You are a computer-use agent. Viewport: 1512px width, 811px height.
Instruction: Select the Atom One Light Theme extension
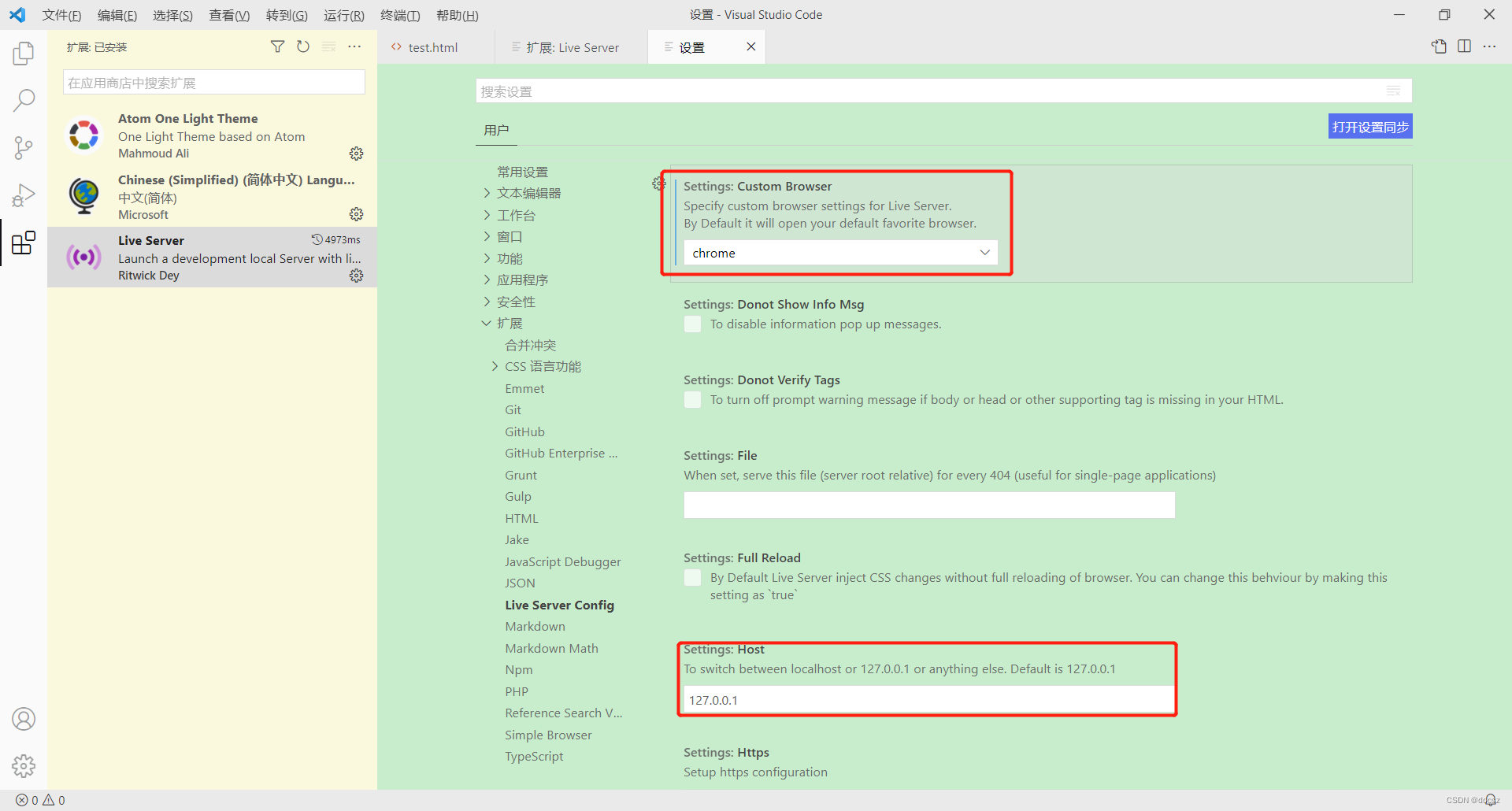click(212, 135)
